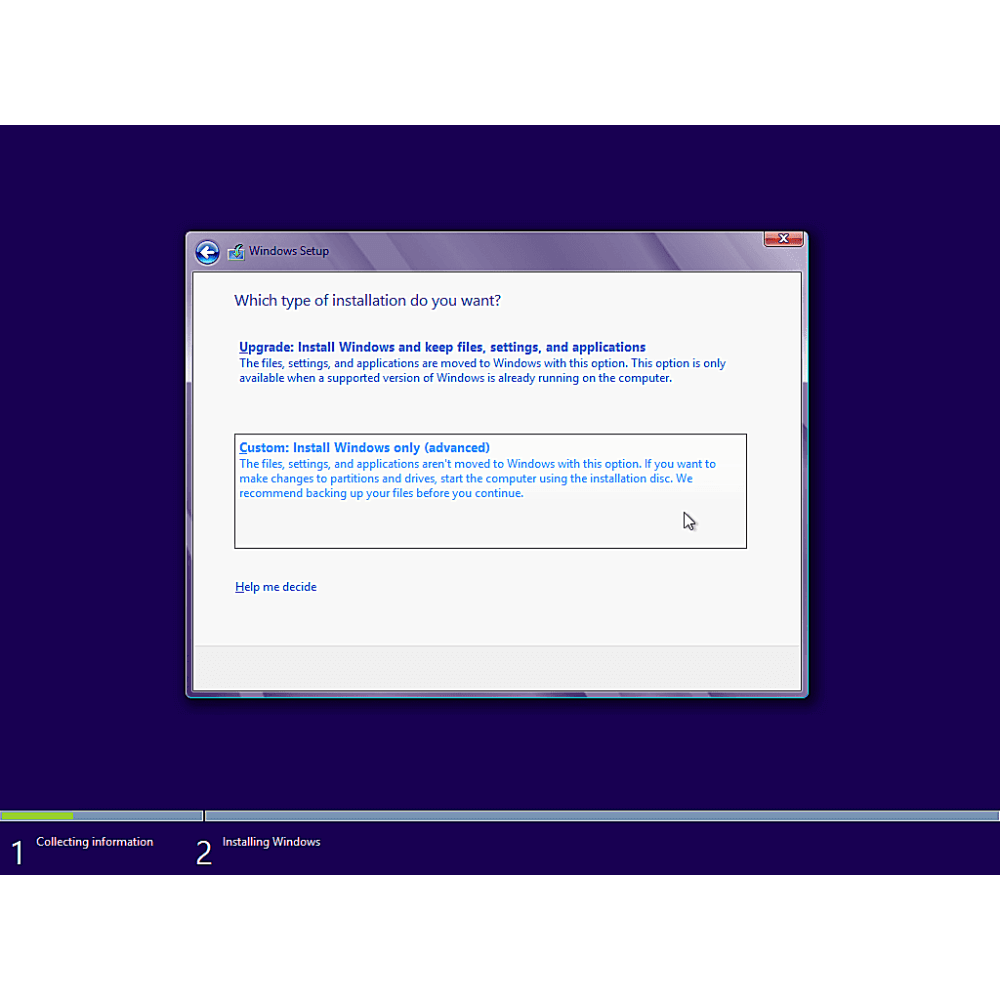Click the Installing Windows step label
The width and height of the screenshot is (1000, 1000).
[271, 842]
